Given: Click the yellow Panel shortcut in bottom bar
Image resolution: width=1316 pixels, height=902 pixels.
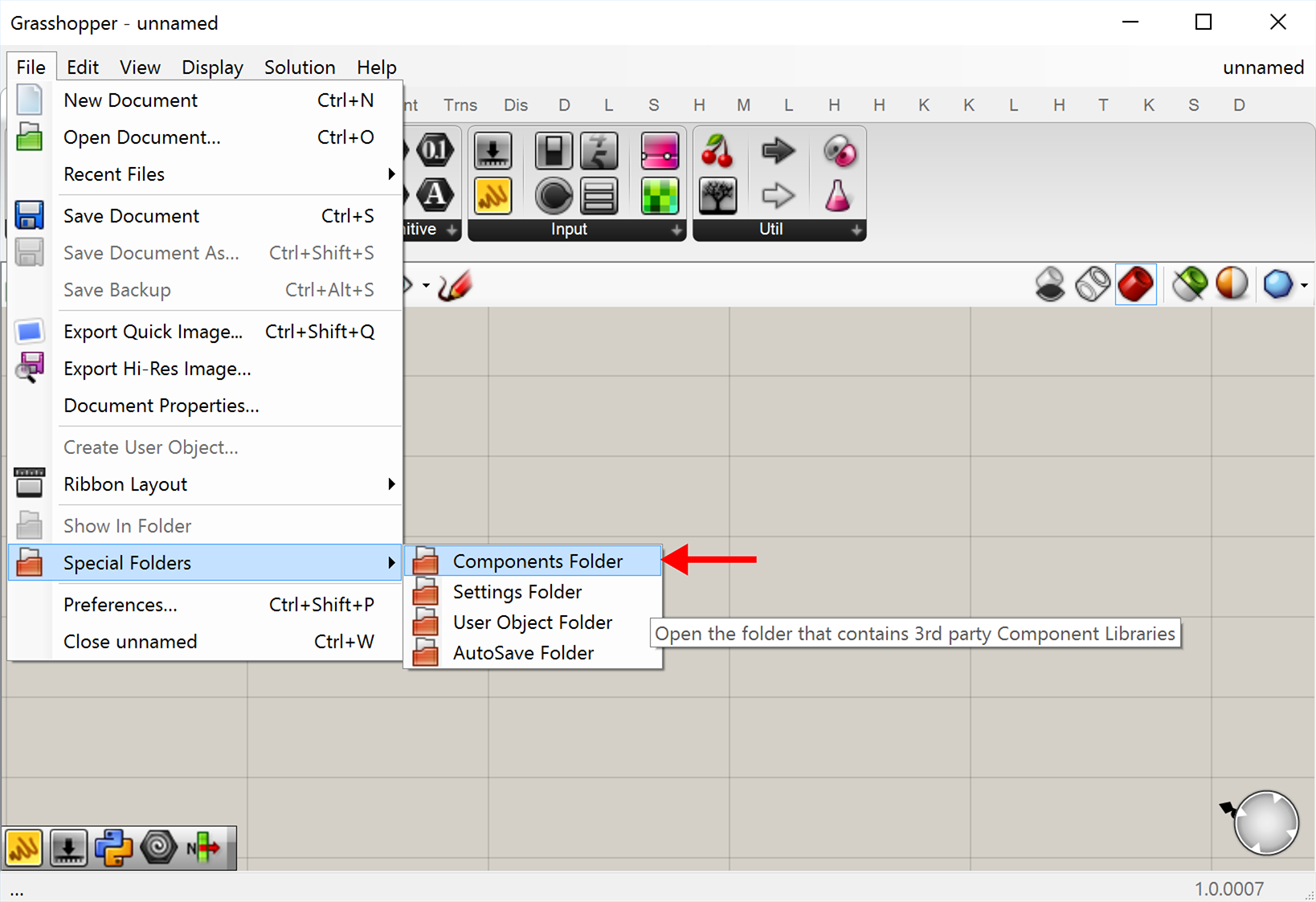Looking at the screenshot, I should pyautogui.click(x=24, y=847).
